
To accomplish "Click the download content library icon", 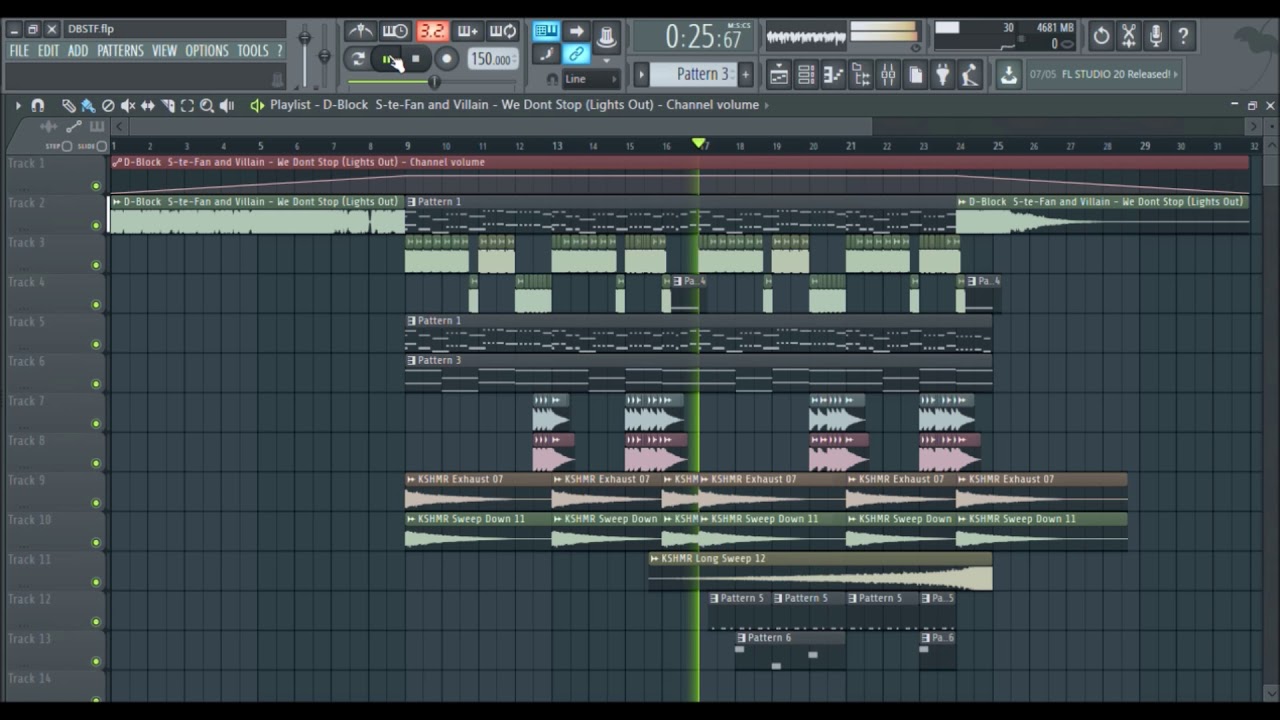I will click(x=1008, y=74).
